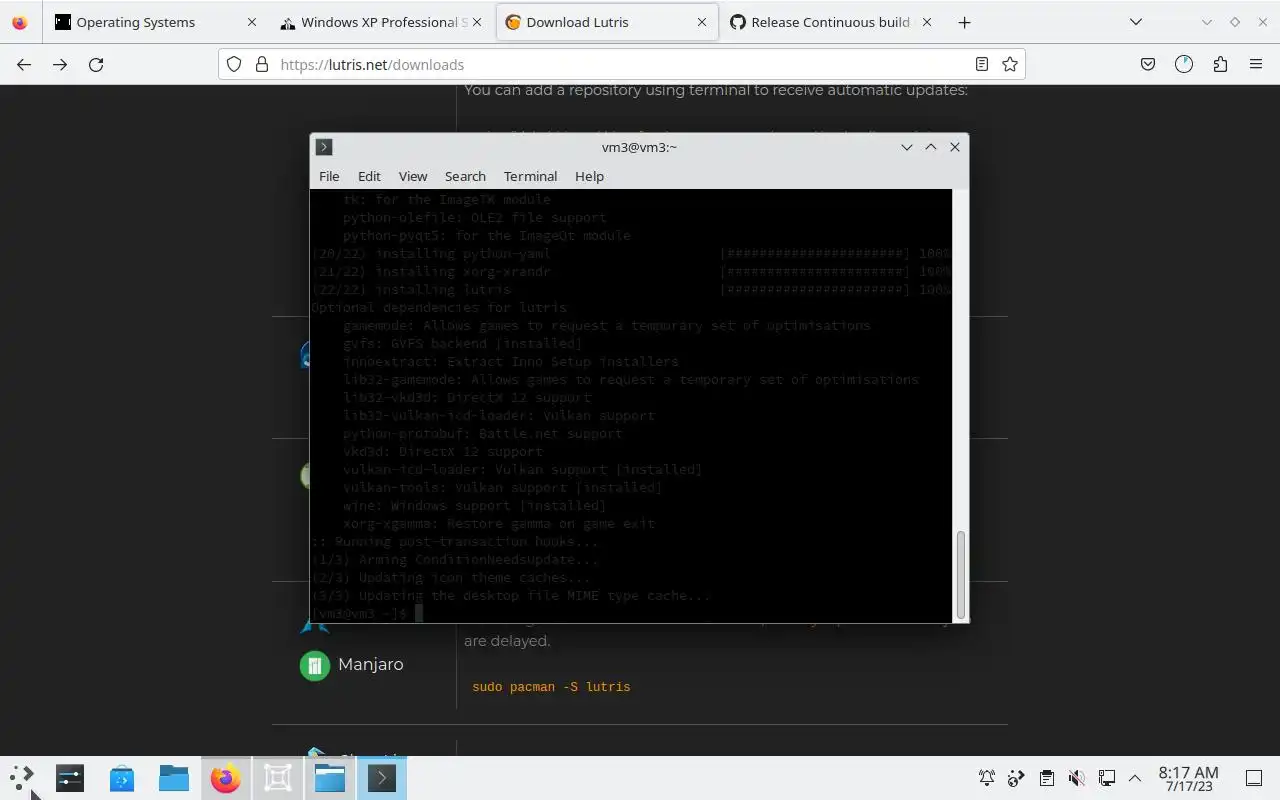The image size is (1280, 800).
Task: Switch to Windows XP Professional tab
Action: tap(382, 22)
